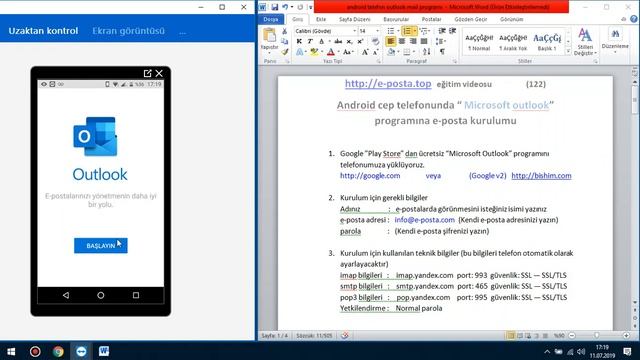Open Word help with the question mark

633,19
